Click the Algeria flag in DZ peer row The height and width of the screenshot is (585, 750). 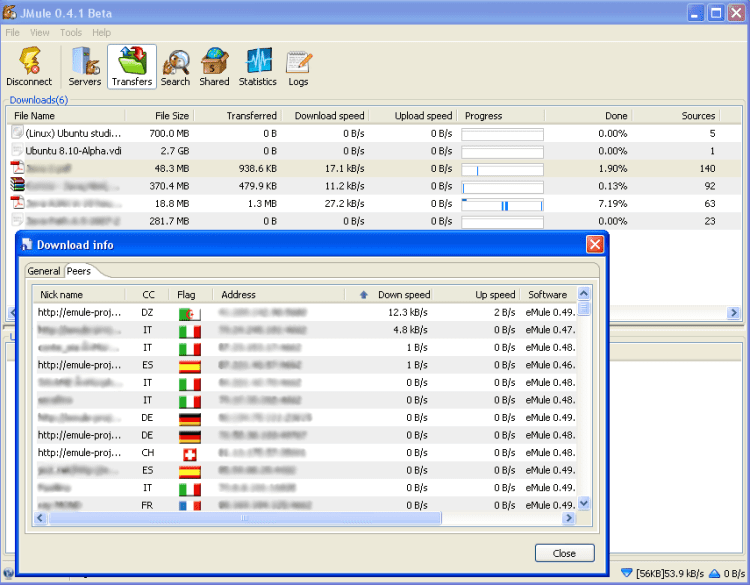(x=190, y=314)
